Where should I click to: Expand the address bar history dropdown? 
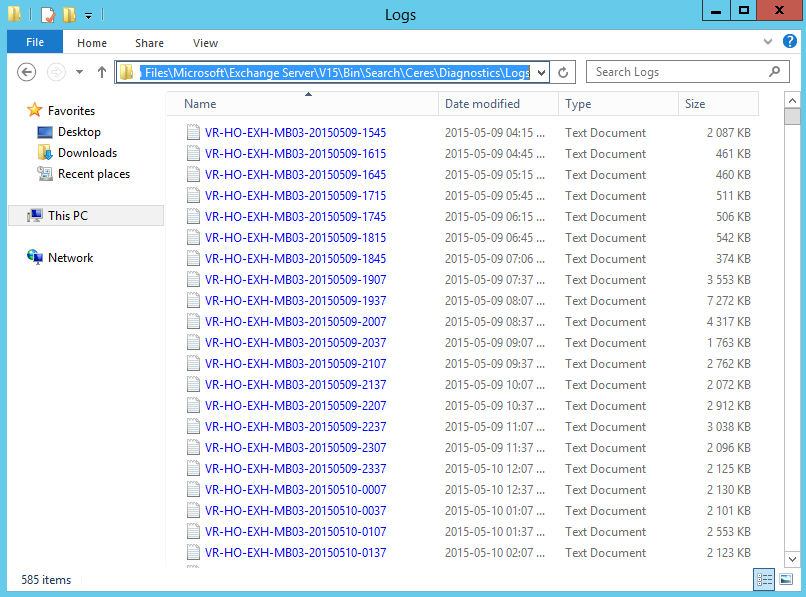point(541,73)
